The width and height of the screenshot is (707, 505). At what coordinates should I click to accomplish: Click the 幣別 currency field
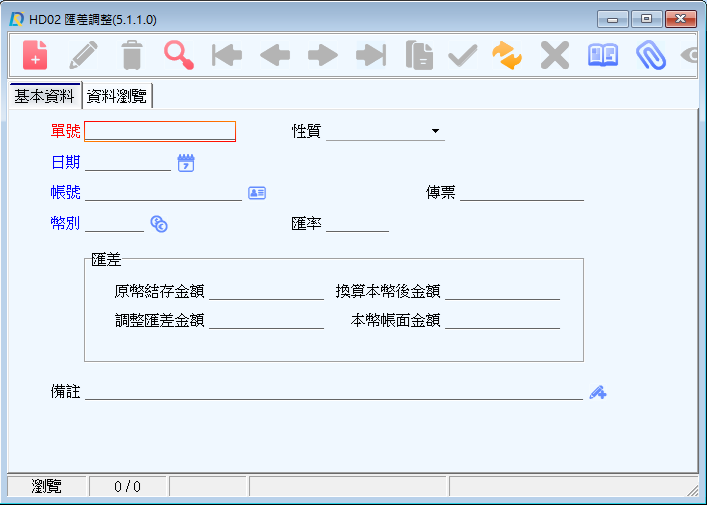[115, 223]
